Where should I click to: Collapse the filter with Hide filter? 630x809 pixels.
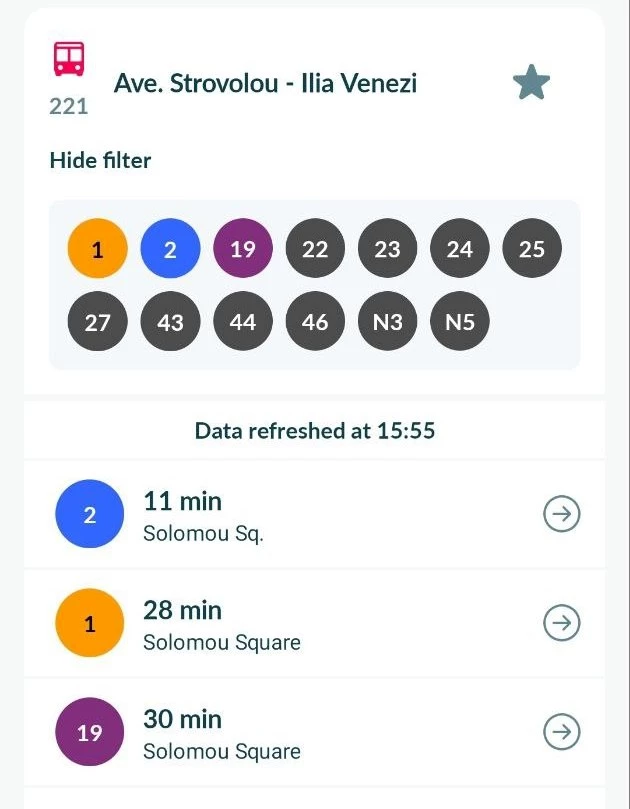[x=100, y=160]
